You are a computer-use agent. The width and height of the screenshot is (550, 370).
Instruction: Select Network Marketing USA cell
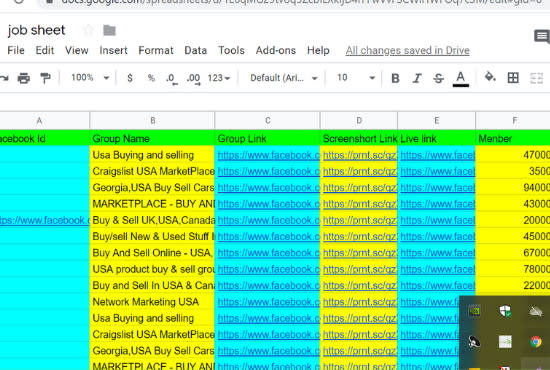pos(152,302)
